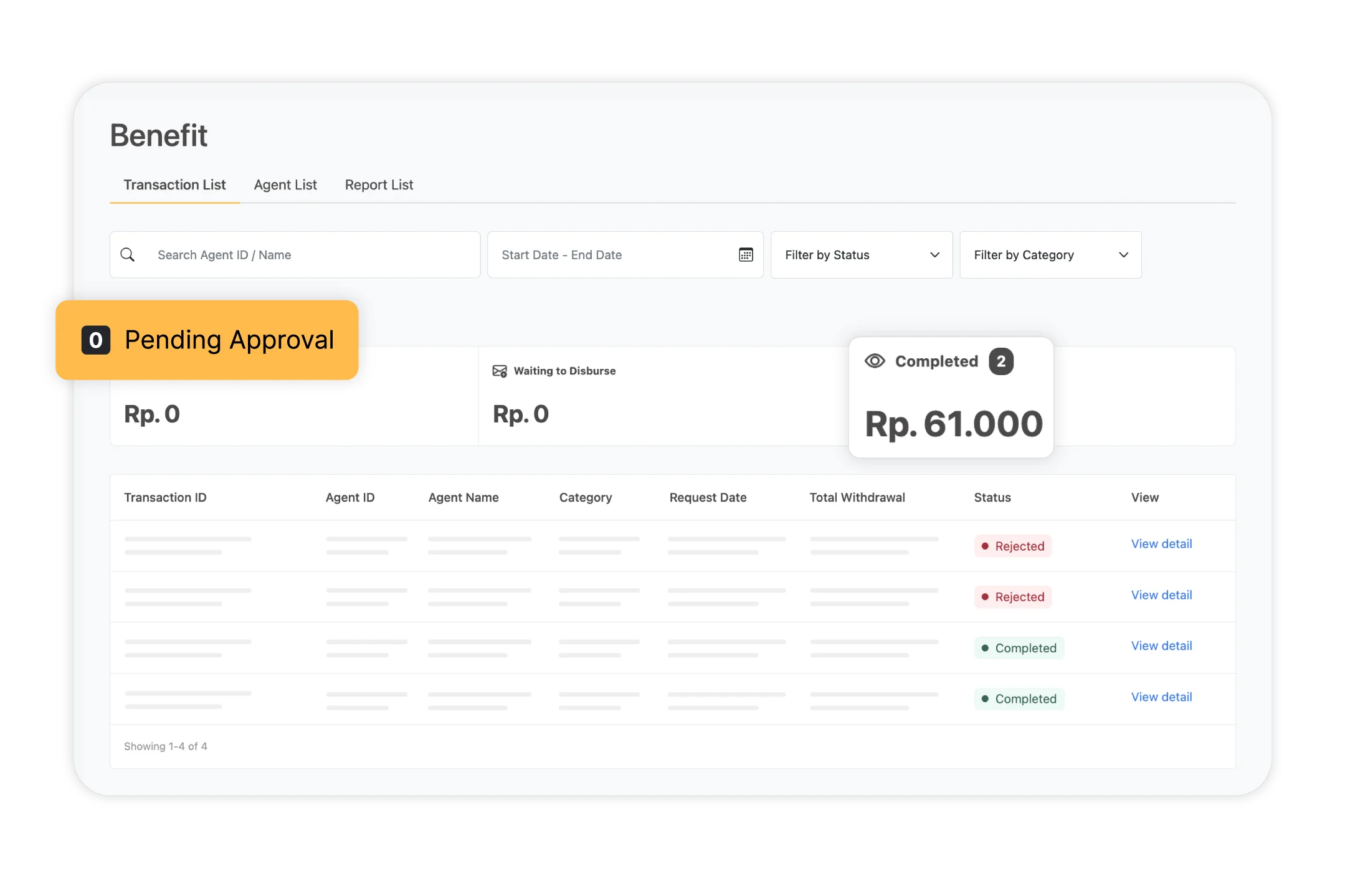
Task: Click the Completed count badge 2
Action: tap(1001, 361)
